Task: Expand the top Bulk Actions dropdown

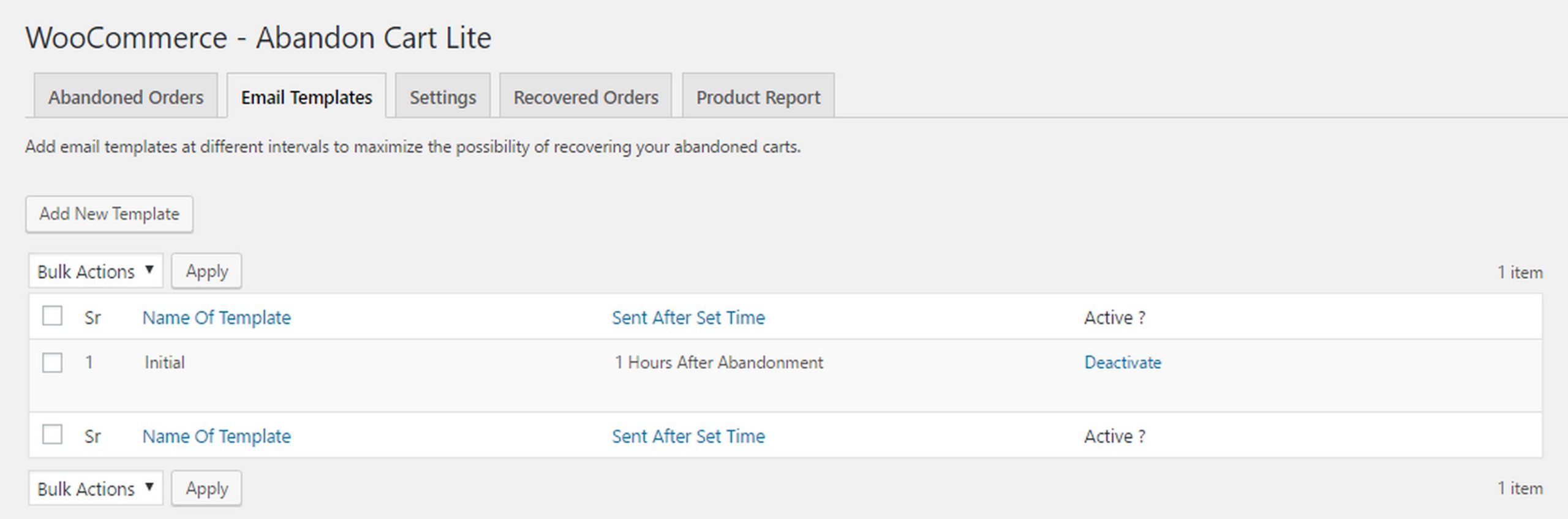Action: [x=95, y=271]
